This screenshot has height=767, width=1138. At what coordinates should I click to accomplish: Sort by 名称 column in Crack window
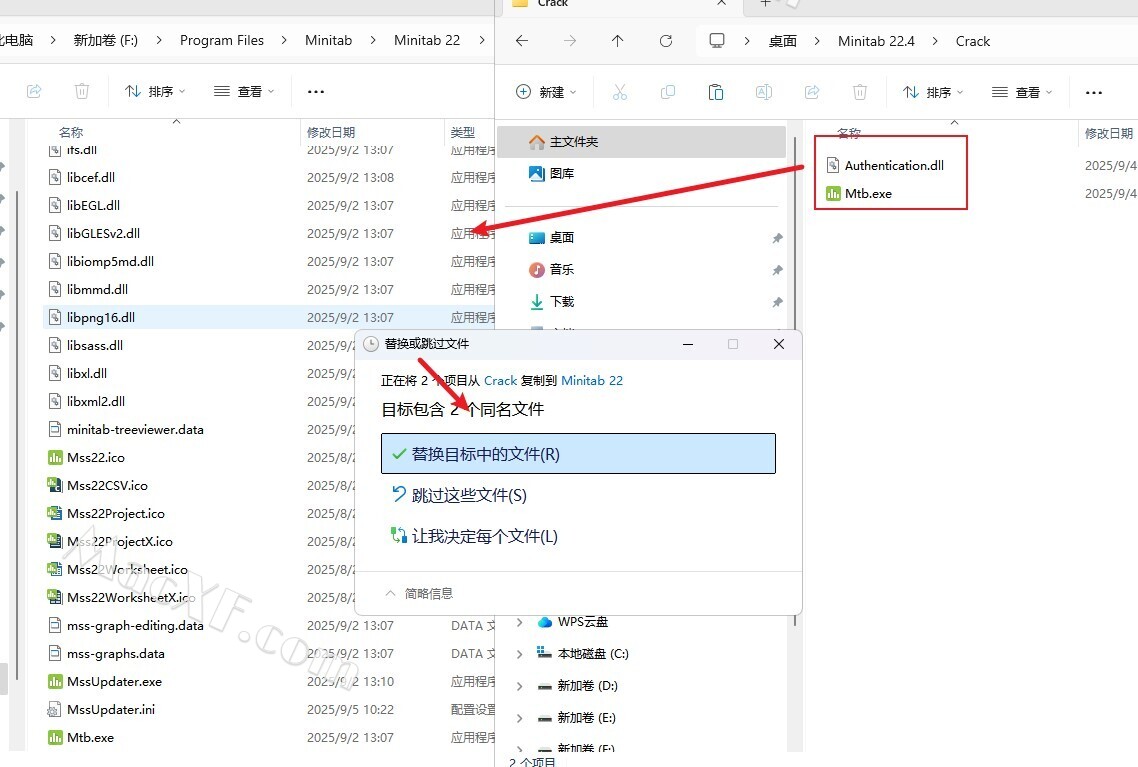pyautogui.click(x=849, y=133)
